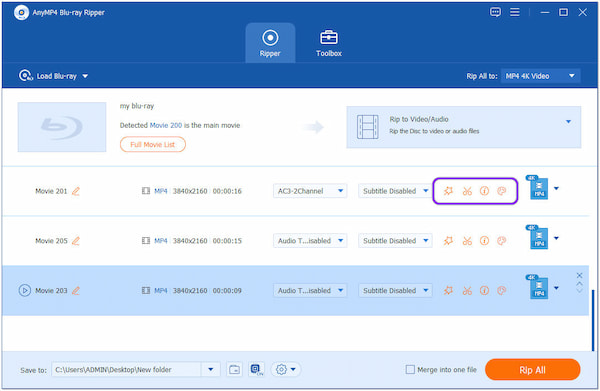Expand output format arrow for Movie 205
The width and height of the screenshot is (600, 391).
(556, 238)
